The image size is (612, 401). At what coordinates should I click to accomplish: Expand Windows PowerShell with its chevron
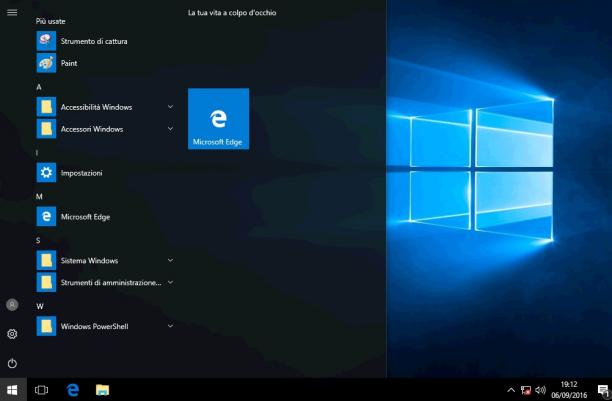tap(170, 326)
